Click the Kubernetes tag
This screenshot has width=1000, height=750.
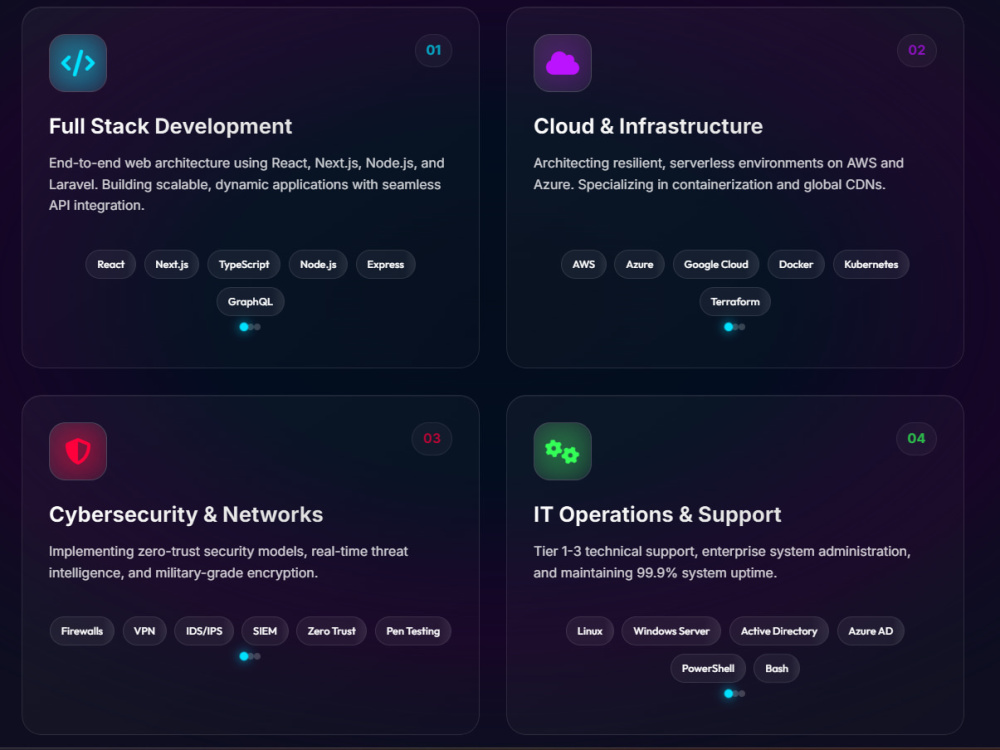click(x=871, y=265)
